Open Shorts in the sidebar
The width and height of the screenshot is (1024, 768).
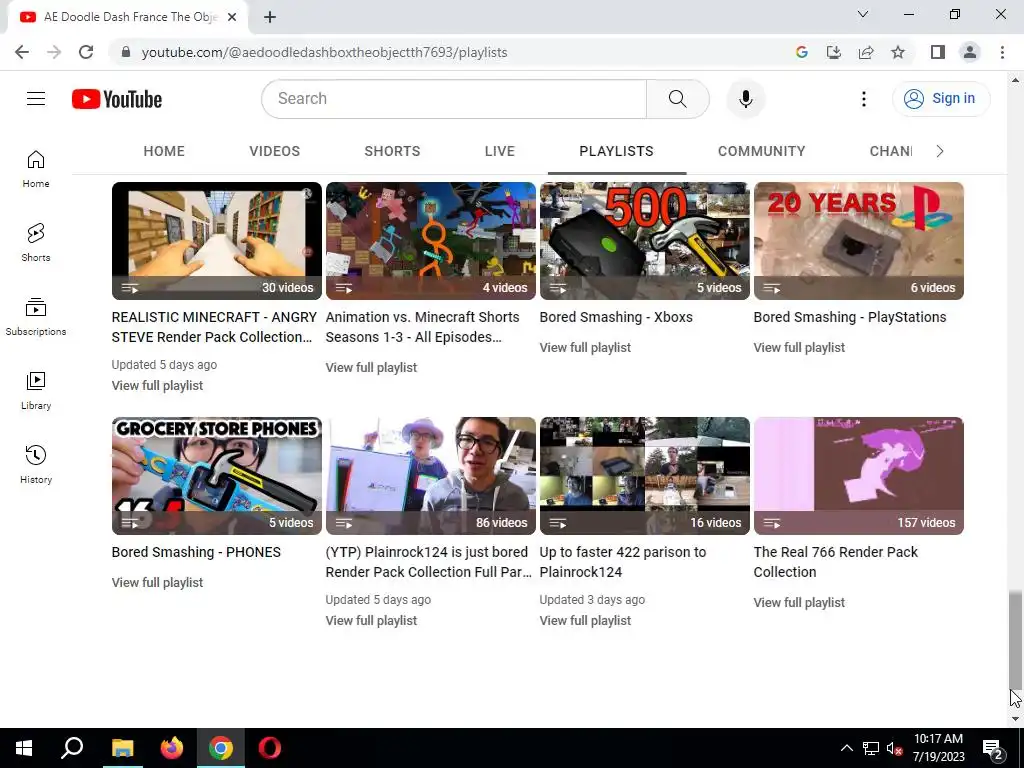coord(36,243)
